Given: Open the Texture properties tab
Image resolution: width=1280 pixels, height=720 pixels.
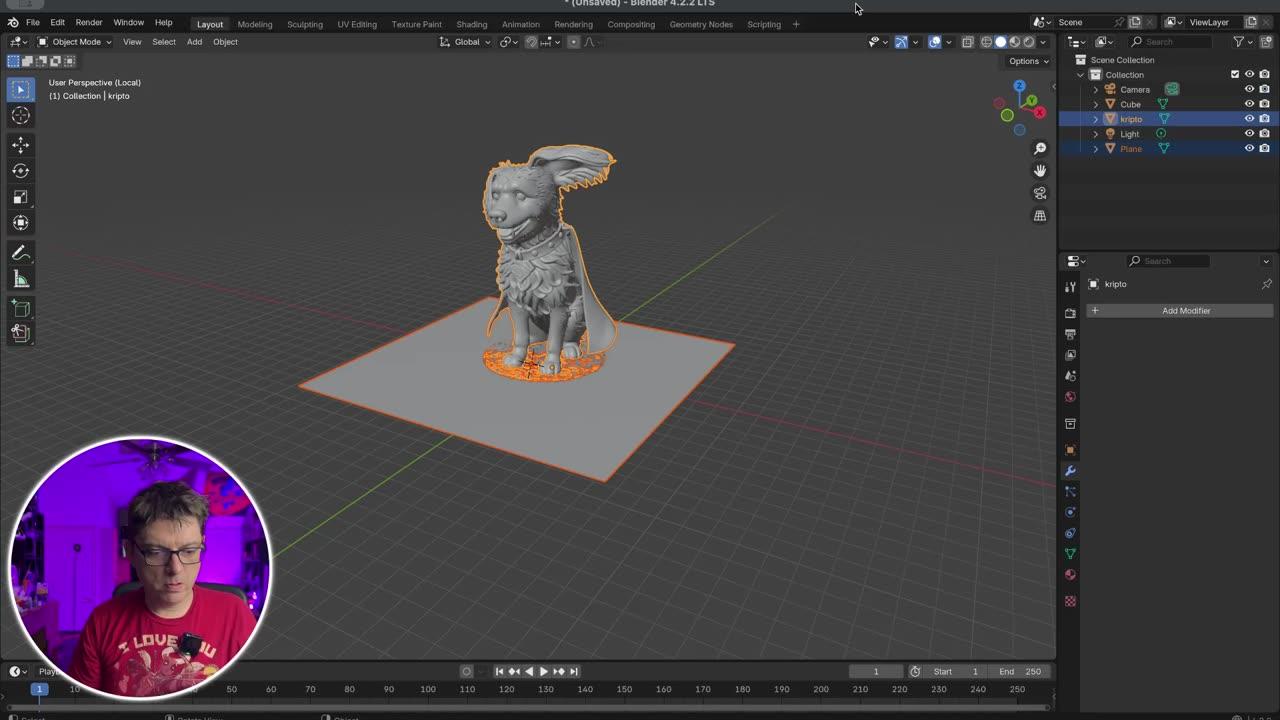Looking at the screenshot, I should [1070, 601].
